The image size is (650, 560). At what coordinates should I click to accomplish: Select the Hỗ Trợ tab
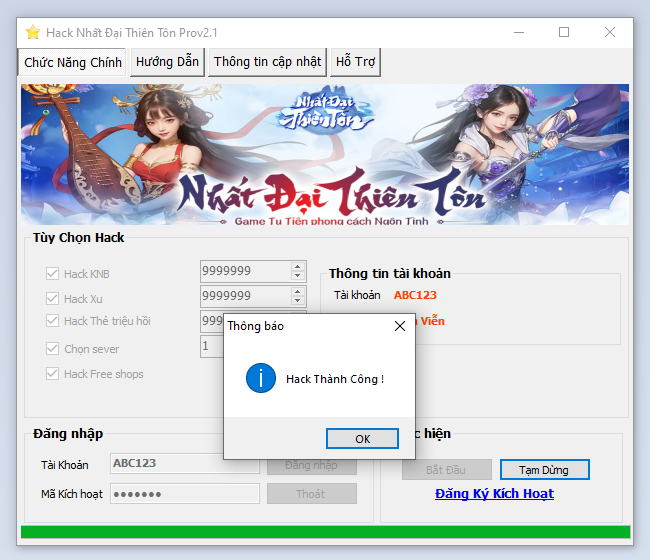tap(355, 62)
